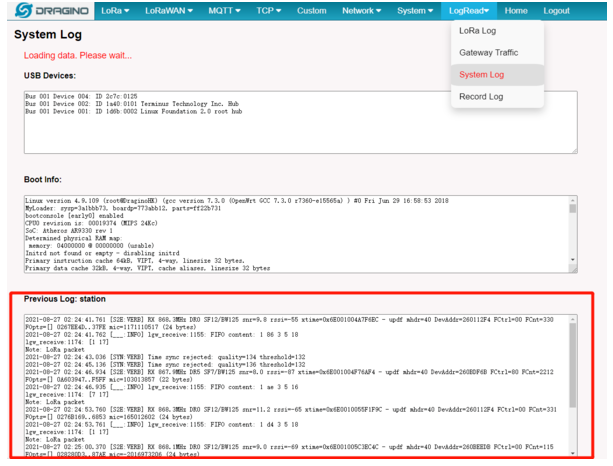Open the Custom page
613x466 pixels.
[312, 11]
